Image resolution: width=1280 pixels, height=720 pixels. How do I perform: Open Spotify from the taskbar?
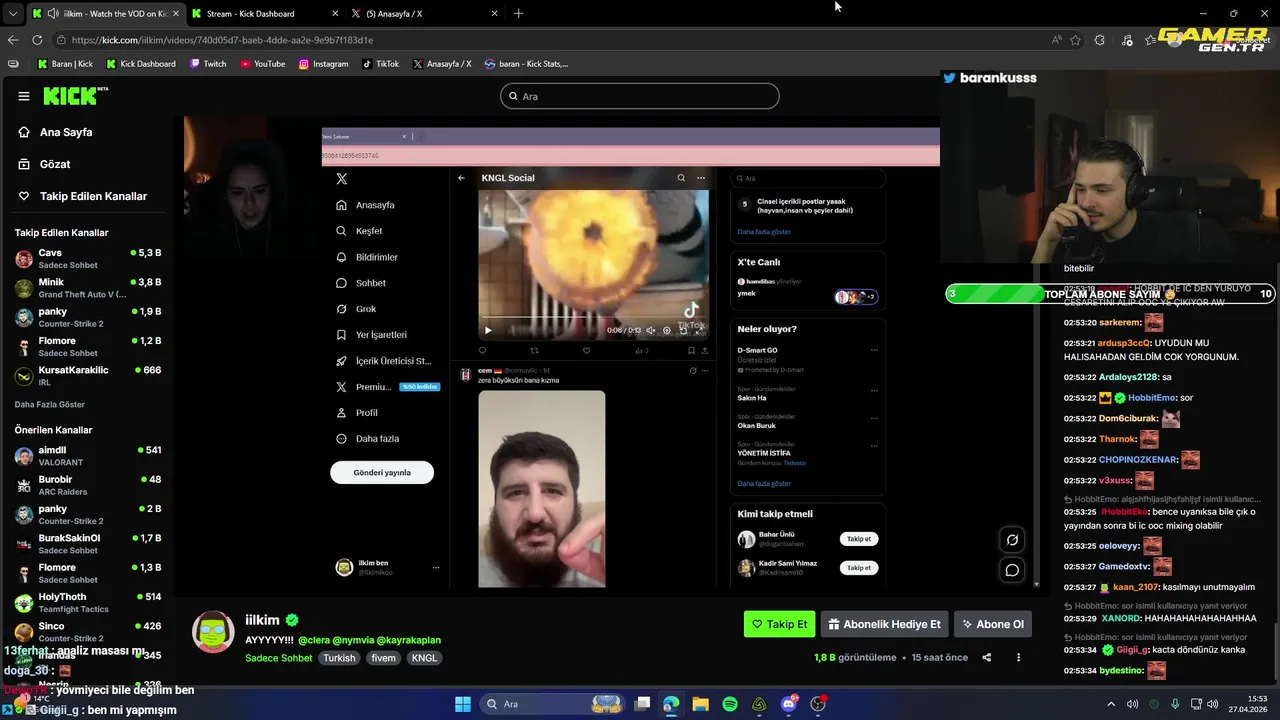click(x=730, y=704)
